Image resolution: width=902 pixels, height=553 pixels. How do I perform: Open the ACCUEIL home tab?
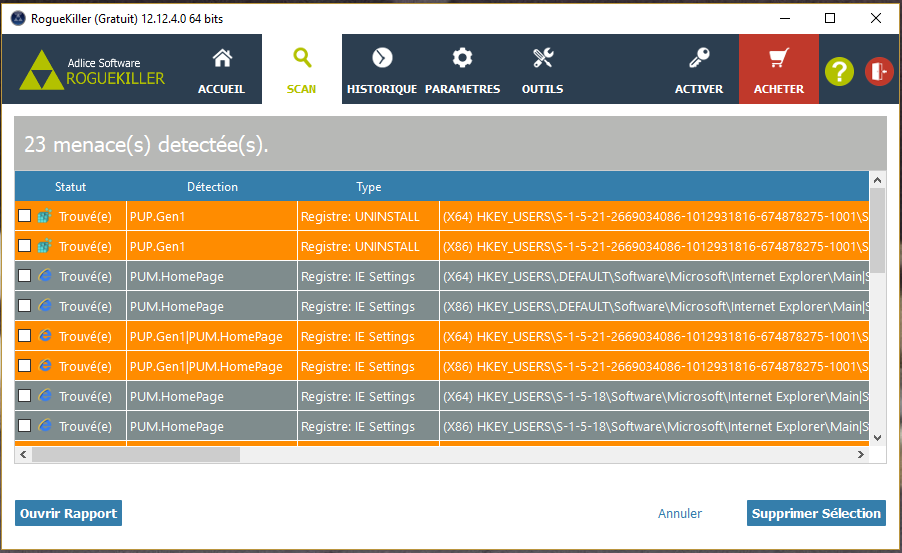(x=221, y=70)
